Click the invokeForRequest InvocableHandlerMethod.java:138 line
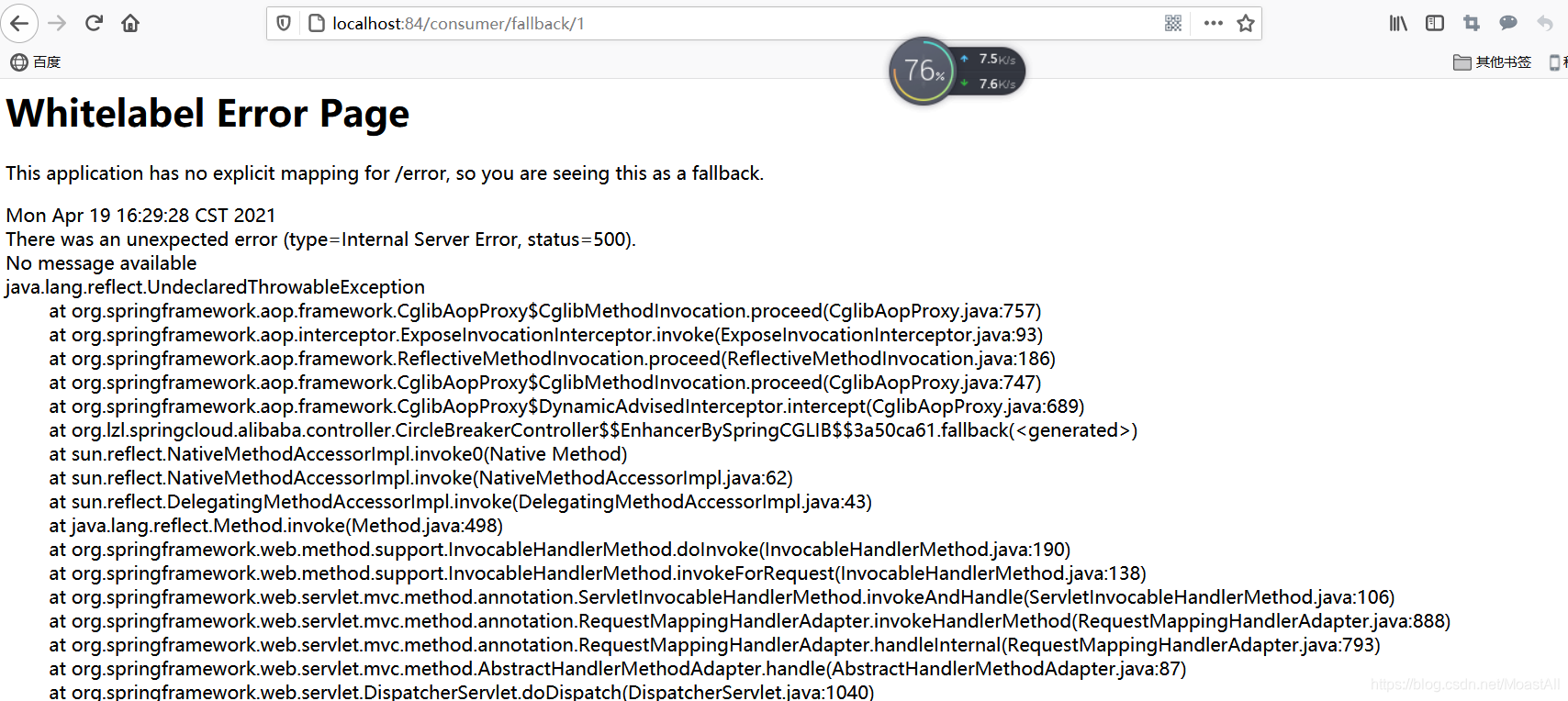This screenshot has height=701, width=1568. pyautogui.click(x=598, y=573)
